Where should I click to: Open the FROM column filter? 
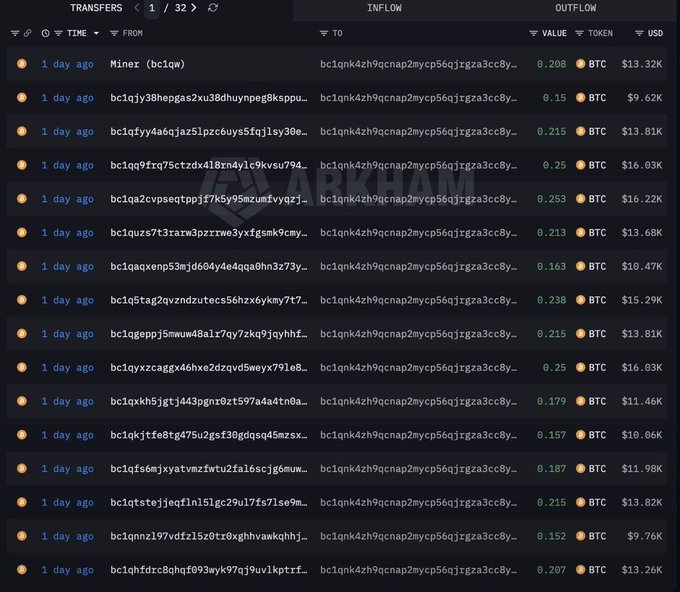114,33
